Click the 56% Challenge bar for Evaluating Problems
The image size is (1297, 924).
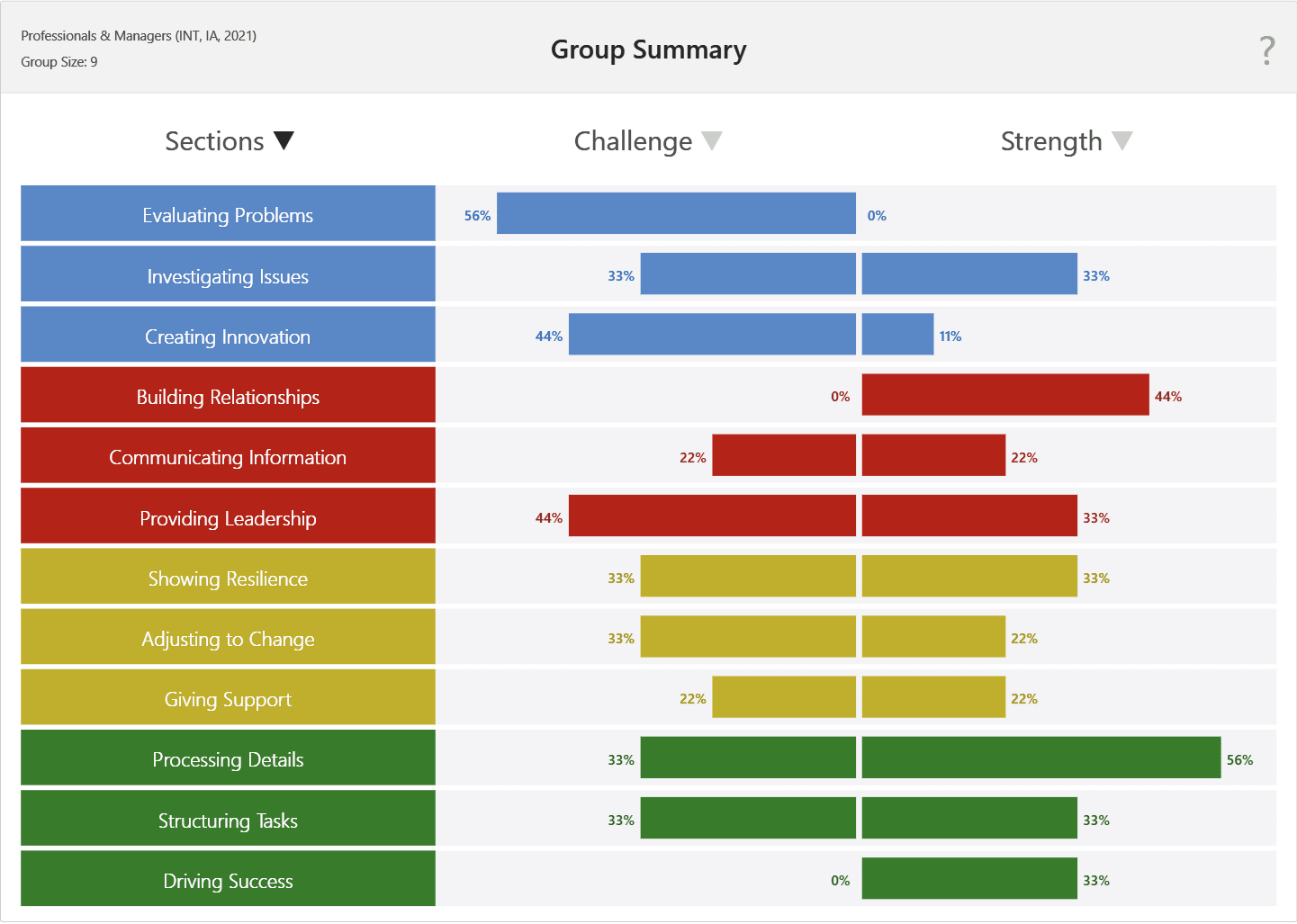point(675,214)
